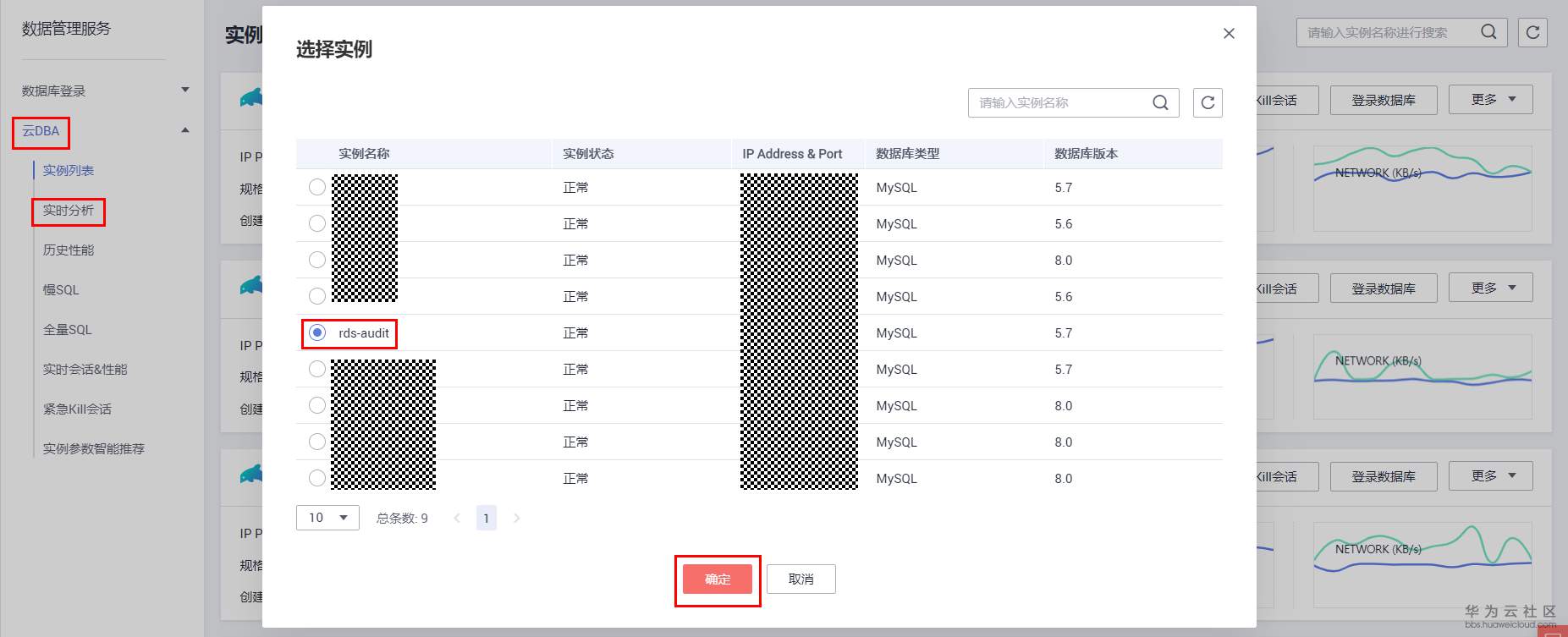Collapse the 云DBA sidebar section arrow

185,130
